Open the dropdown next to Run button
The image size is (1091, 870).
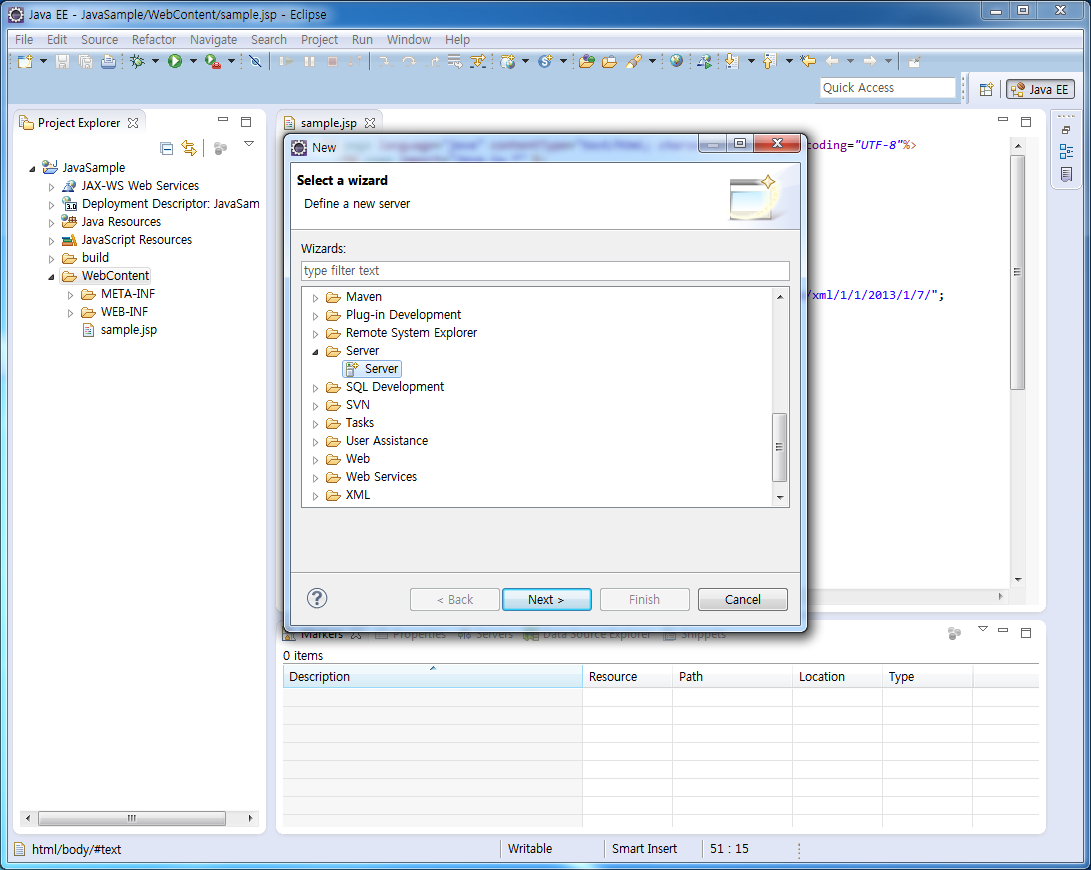point(192,62)
